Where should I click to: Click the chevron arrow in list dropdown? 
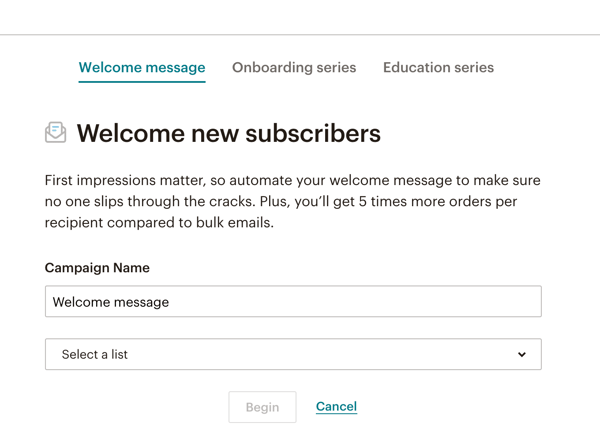[x=522, y=354]
